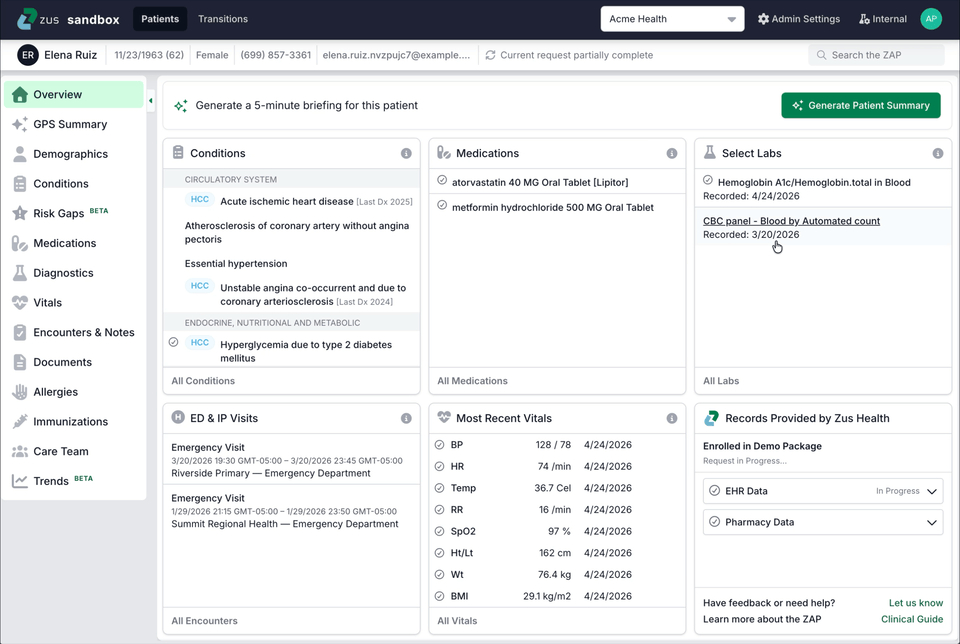Open the Acme Health organization dropdown
Image resolution: width=960 pixels, height=644 pixels.
point(672,19)
